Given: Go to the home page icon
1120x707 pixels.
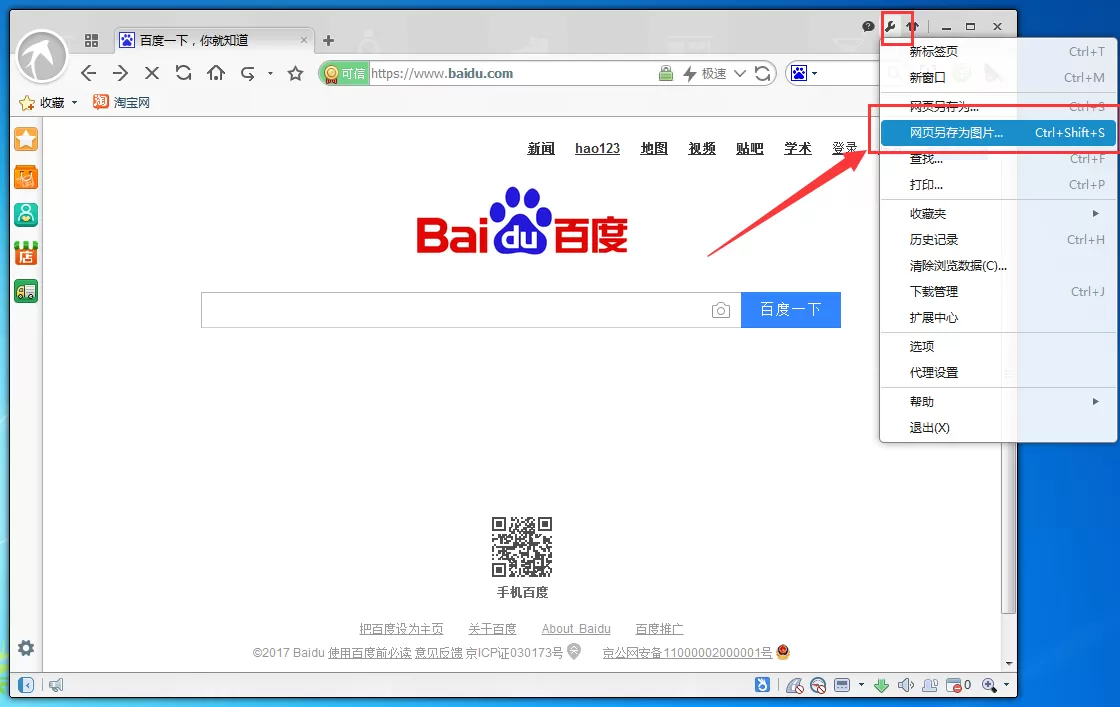Looking at the screenshot, I should click(216, 73).
